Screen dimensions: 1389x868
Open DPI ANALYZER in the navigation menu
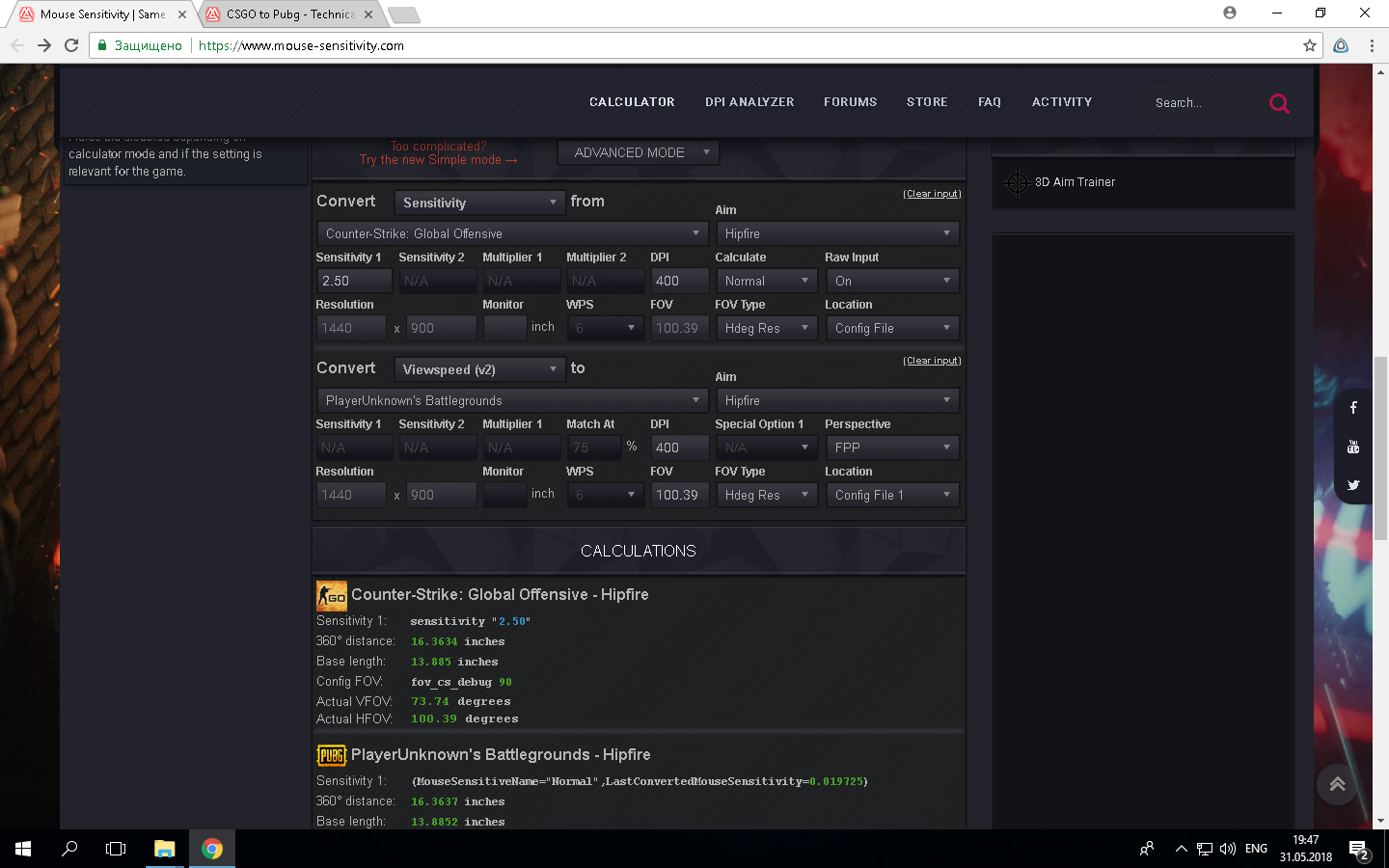[749, 102]
